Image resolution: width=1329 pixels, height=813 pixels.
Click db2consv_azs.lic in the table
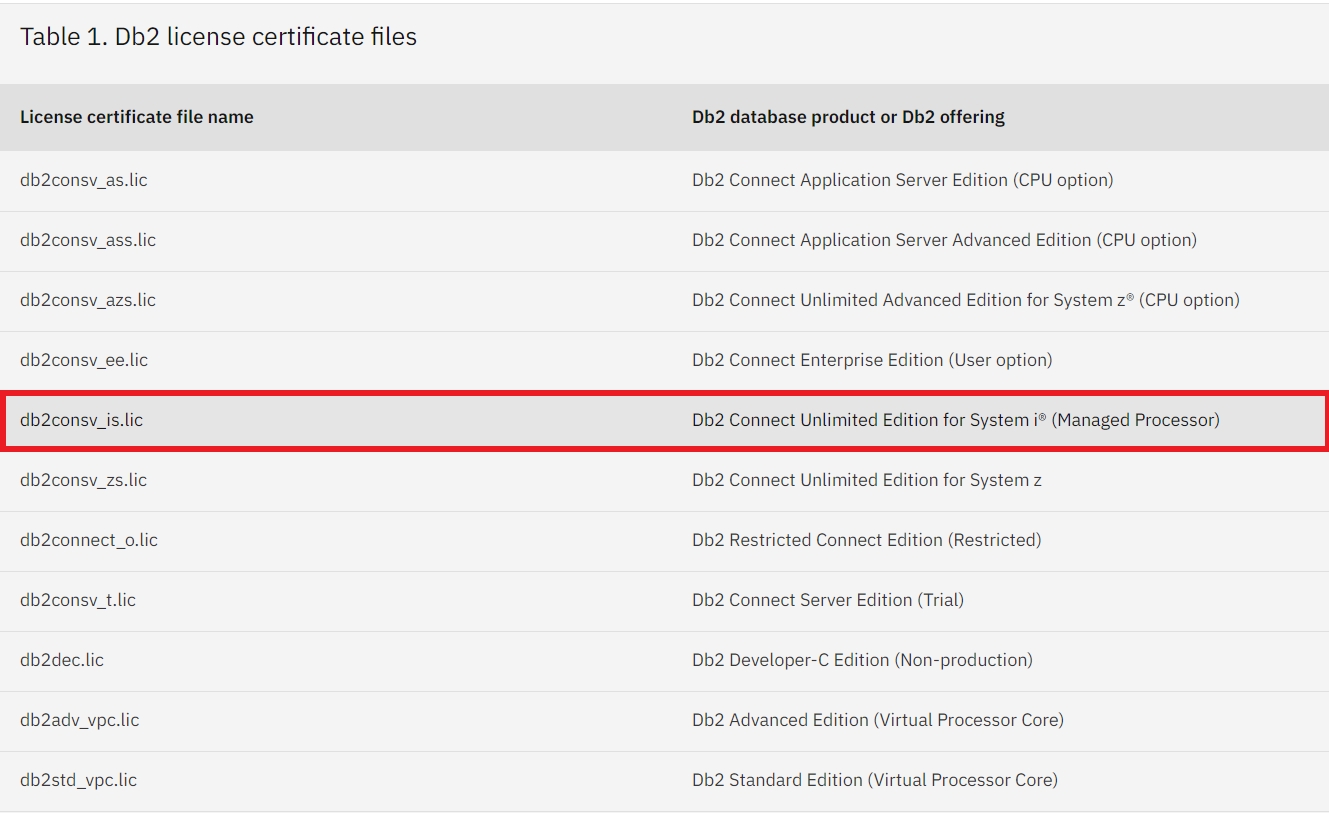coord(88,300)
